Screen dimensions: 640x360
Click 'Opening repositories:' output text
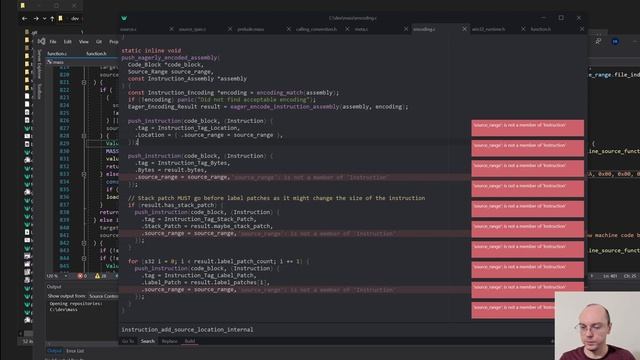tap(76, 304)
